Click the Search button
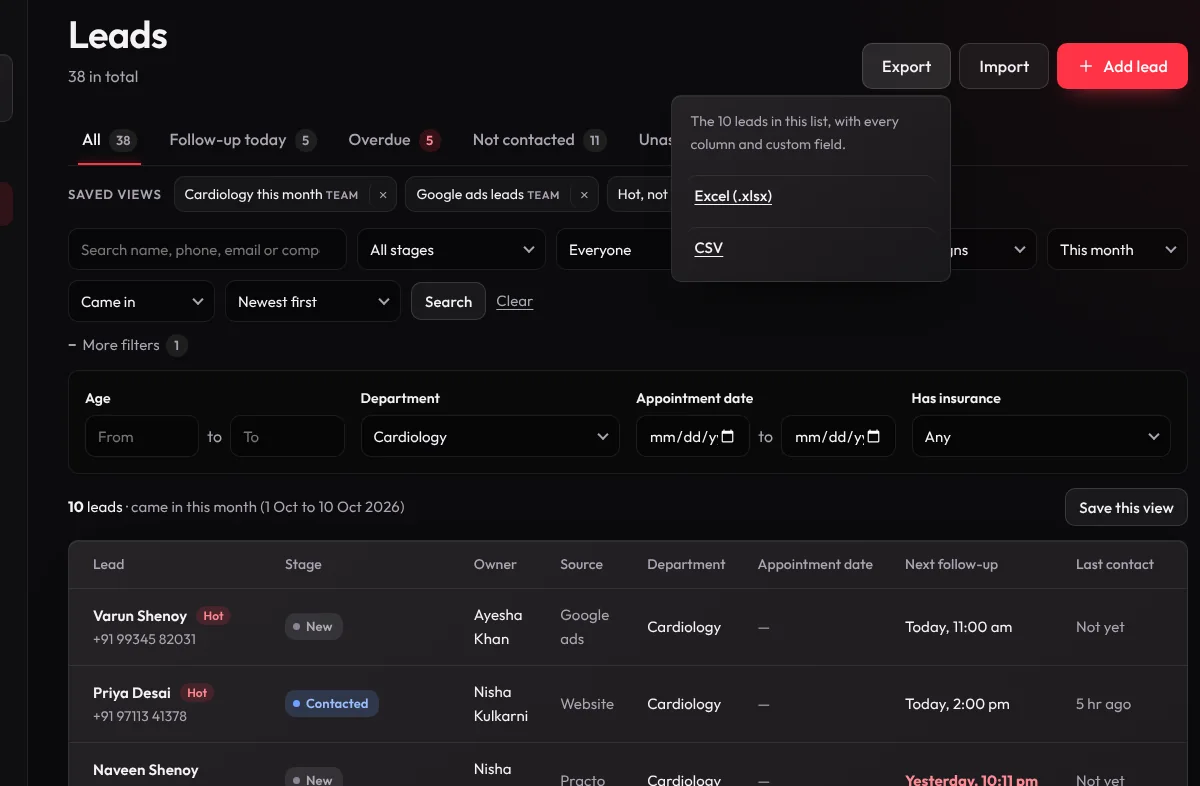Image resolution: width=1200 pixels, height=786 pixels. (x=448, y=302)
